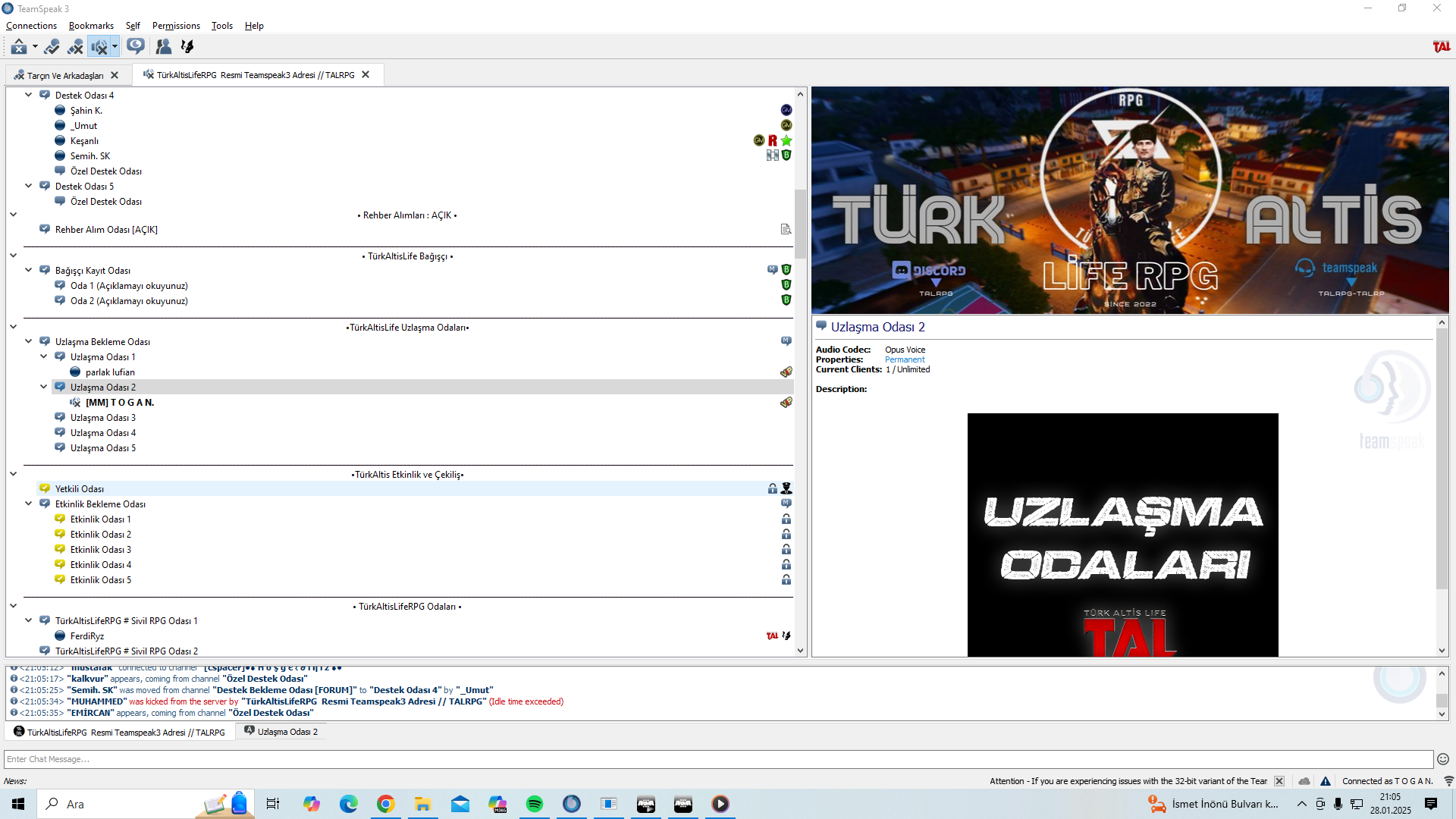Click the yellow channel icon of Etkinlik Odası 1
This screenshot has width=1456, height=819.
point(60,519)
